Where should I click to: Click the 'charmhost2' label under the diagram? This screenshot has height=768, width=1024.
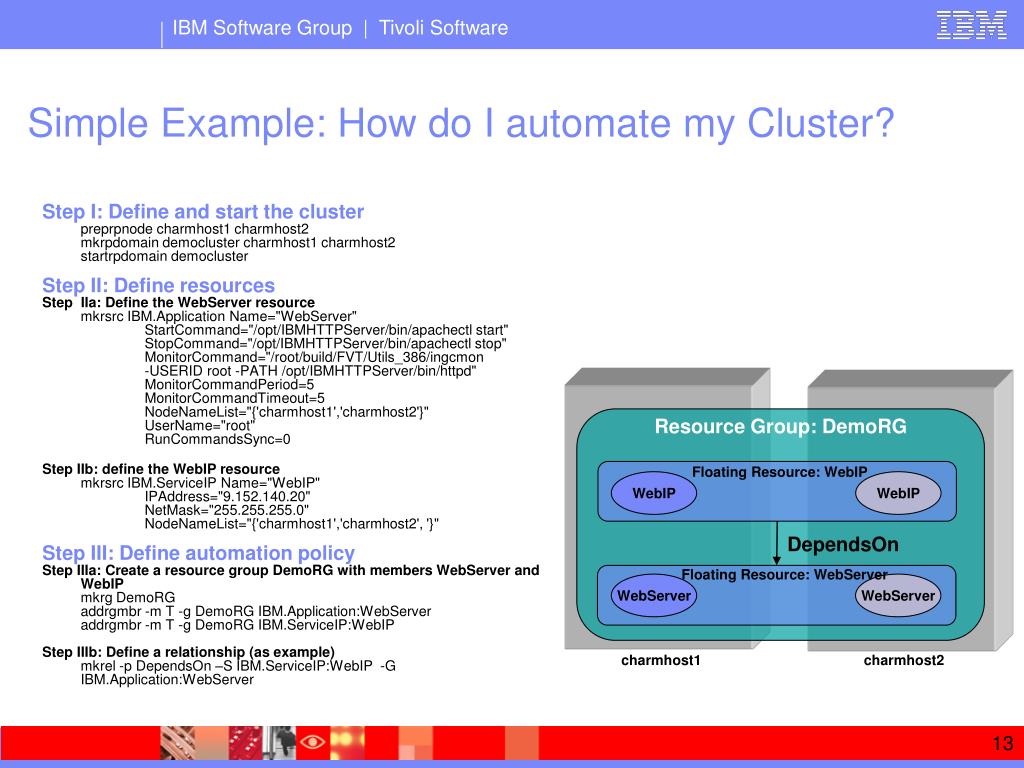click(x=904, y=660)
